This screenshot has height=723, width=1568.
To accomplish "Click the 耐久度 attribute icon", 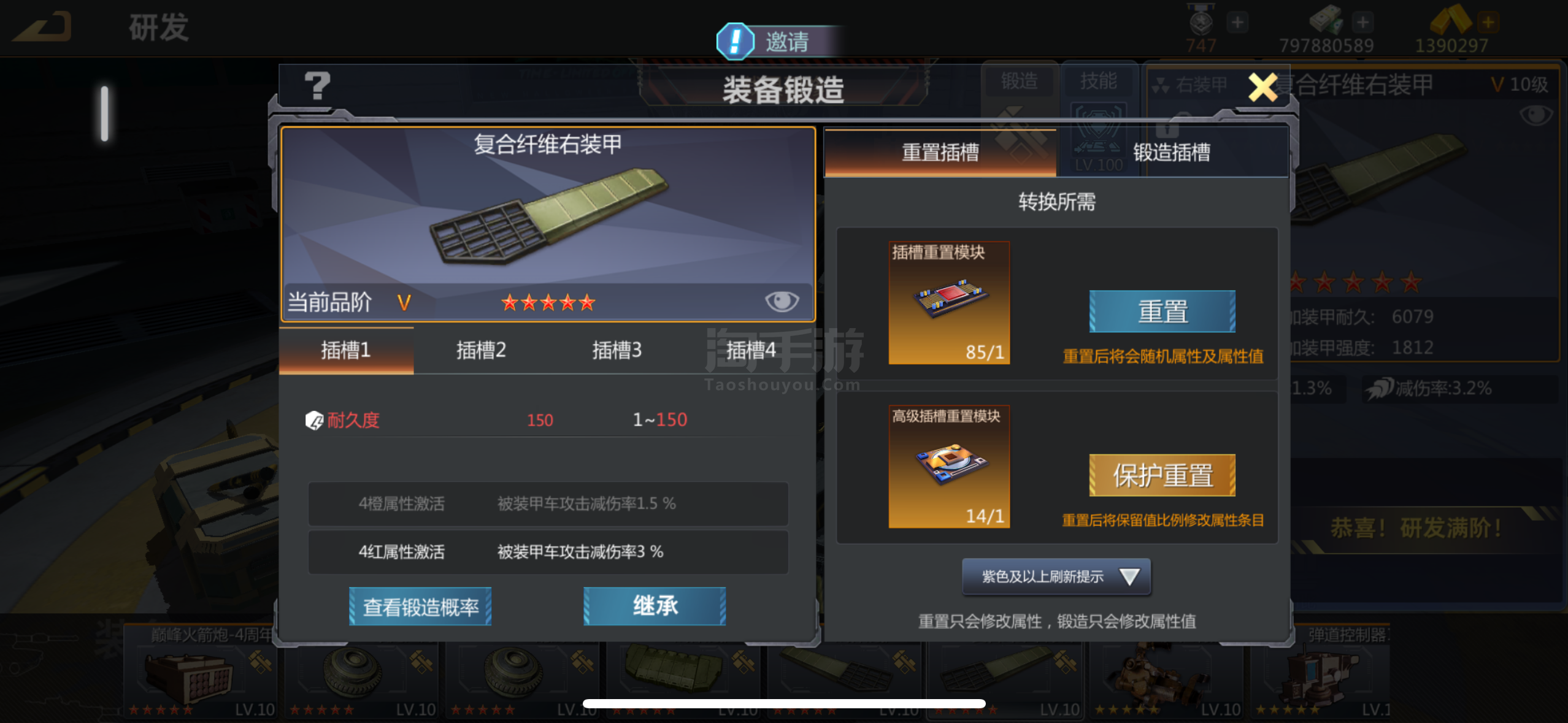I will (314, 421).
